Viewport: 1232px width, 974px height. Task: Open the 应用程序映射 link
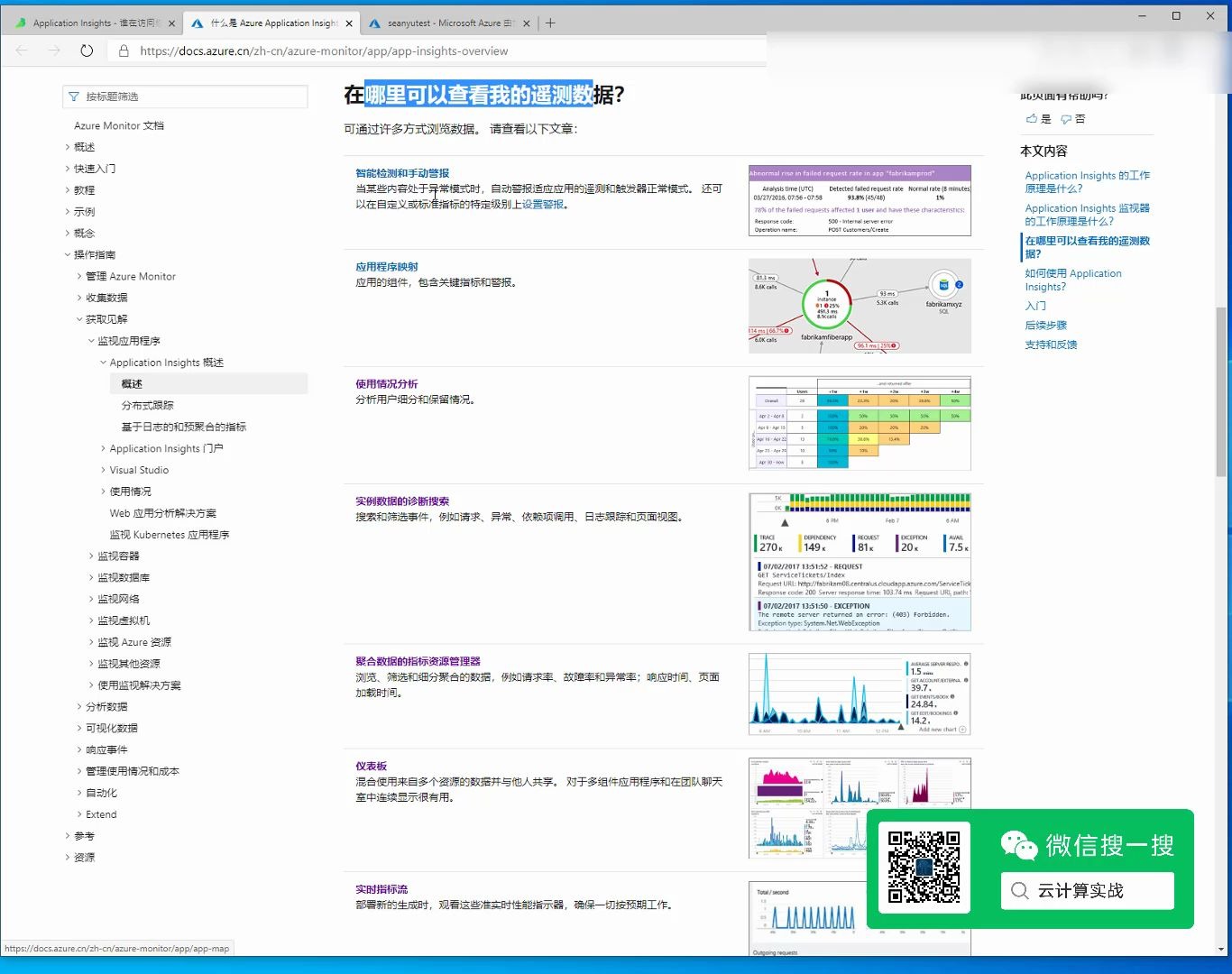tap(387, 267)
